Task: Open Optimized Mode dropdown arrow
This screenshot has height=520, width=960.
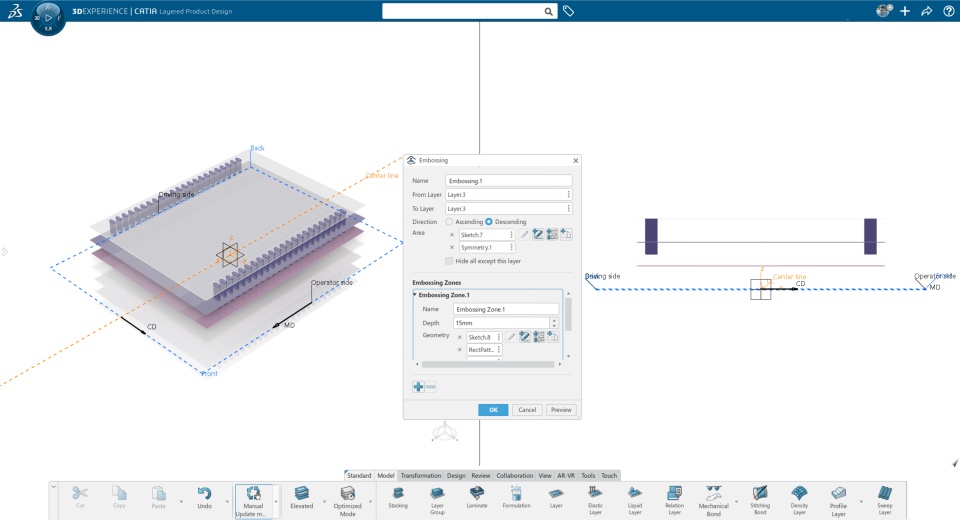Action: click(370, 502)
